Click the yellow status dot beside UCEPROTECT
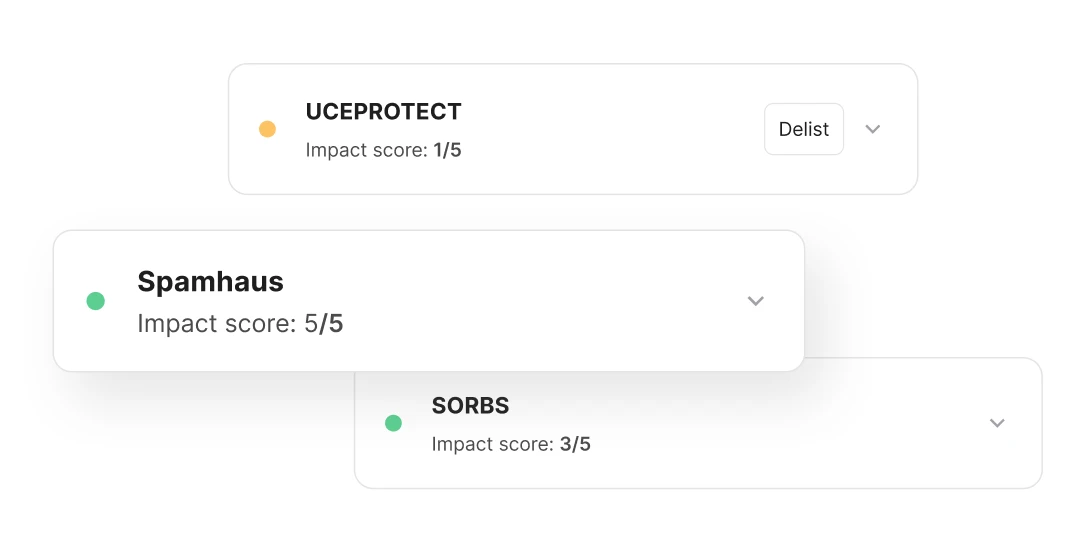Viewport: 1080px width, 551px height. point(267,129)
